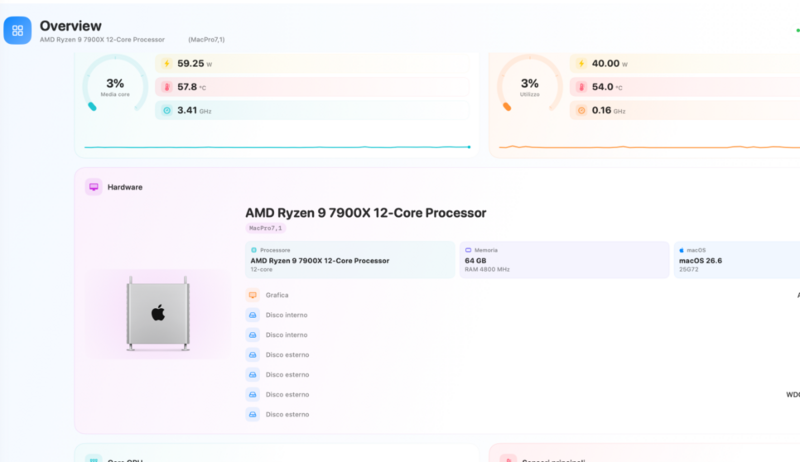This screenshot has width=800, height=462.
Task: Click the 25G72 build number
Action: 689,269
